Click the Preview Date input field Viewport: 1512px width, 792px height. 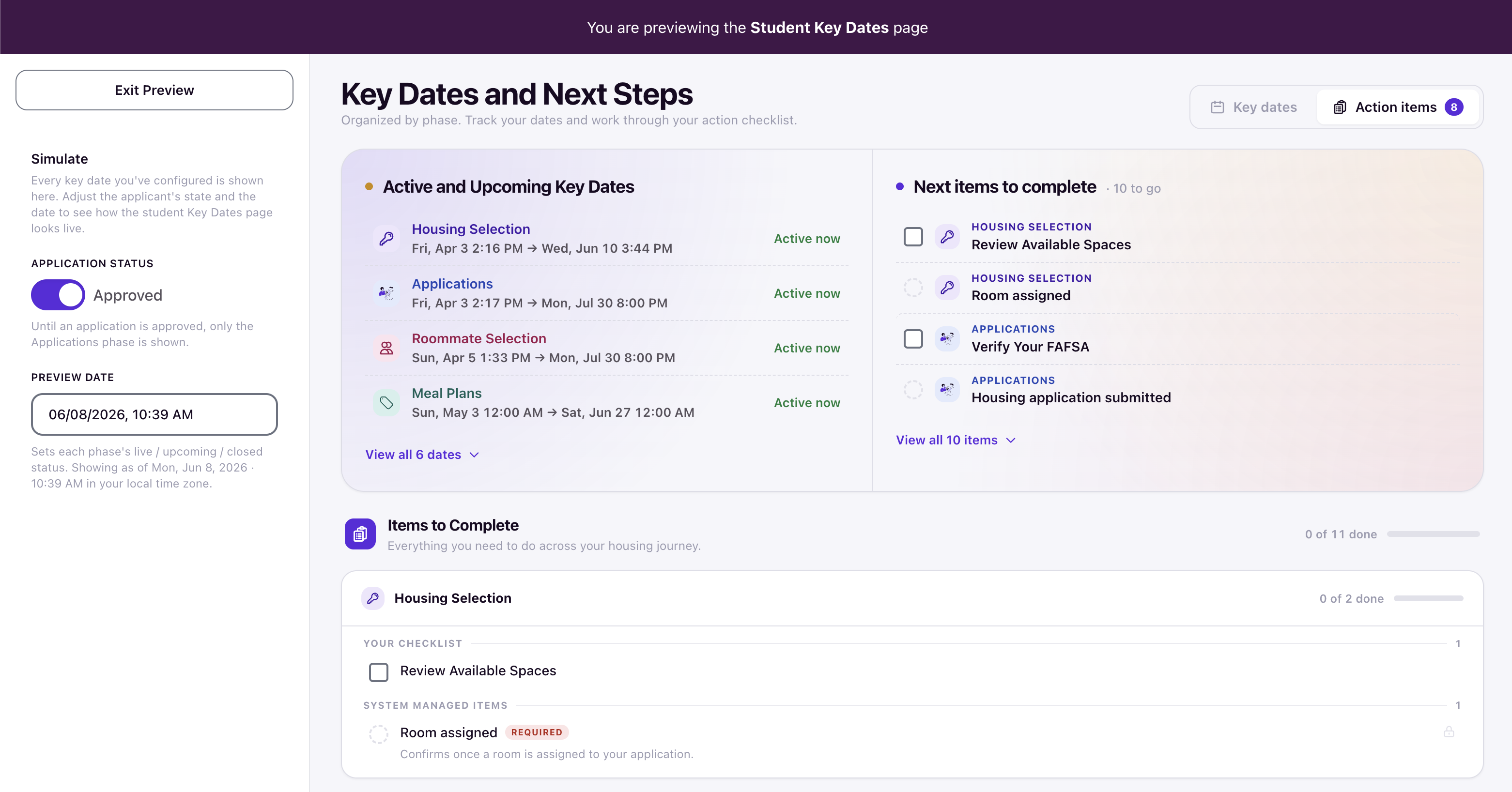[154, 415]
